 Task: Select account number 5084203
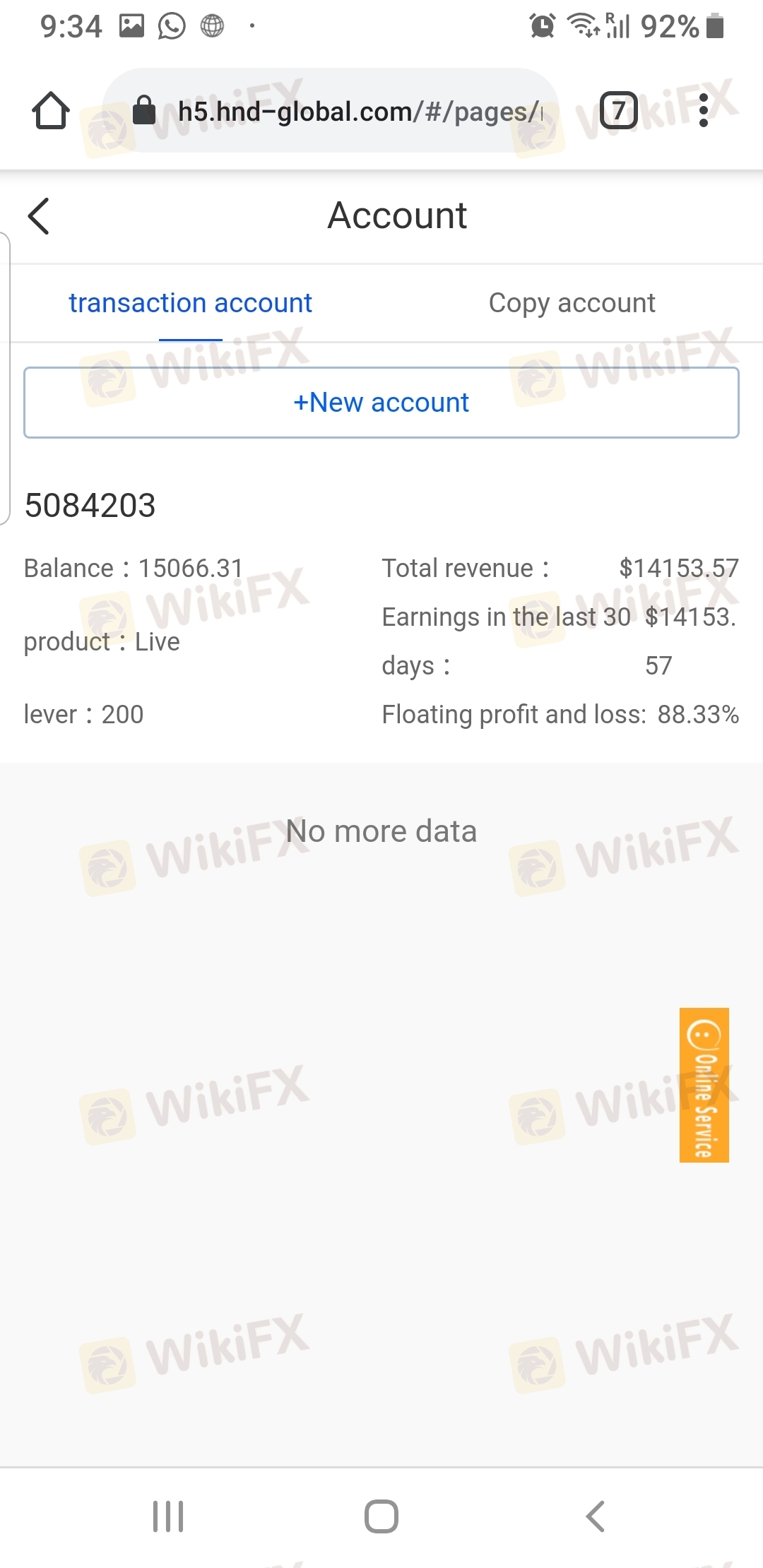point(90,505)
